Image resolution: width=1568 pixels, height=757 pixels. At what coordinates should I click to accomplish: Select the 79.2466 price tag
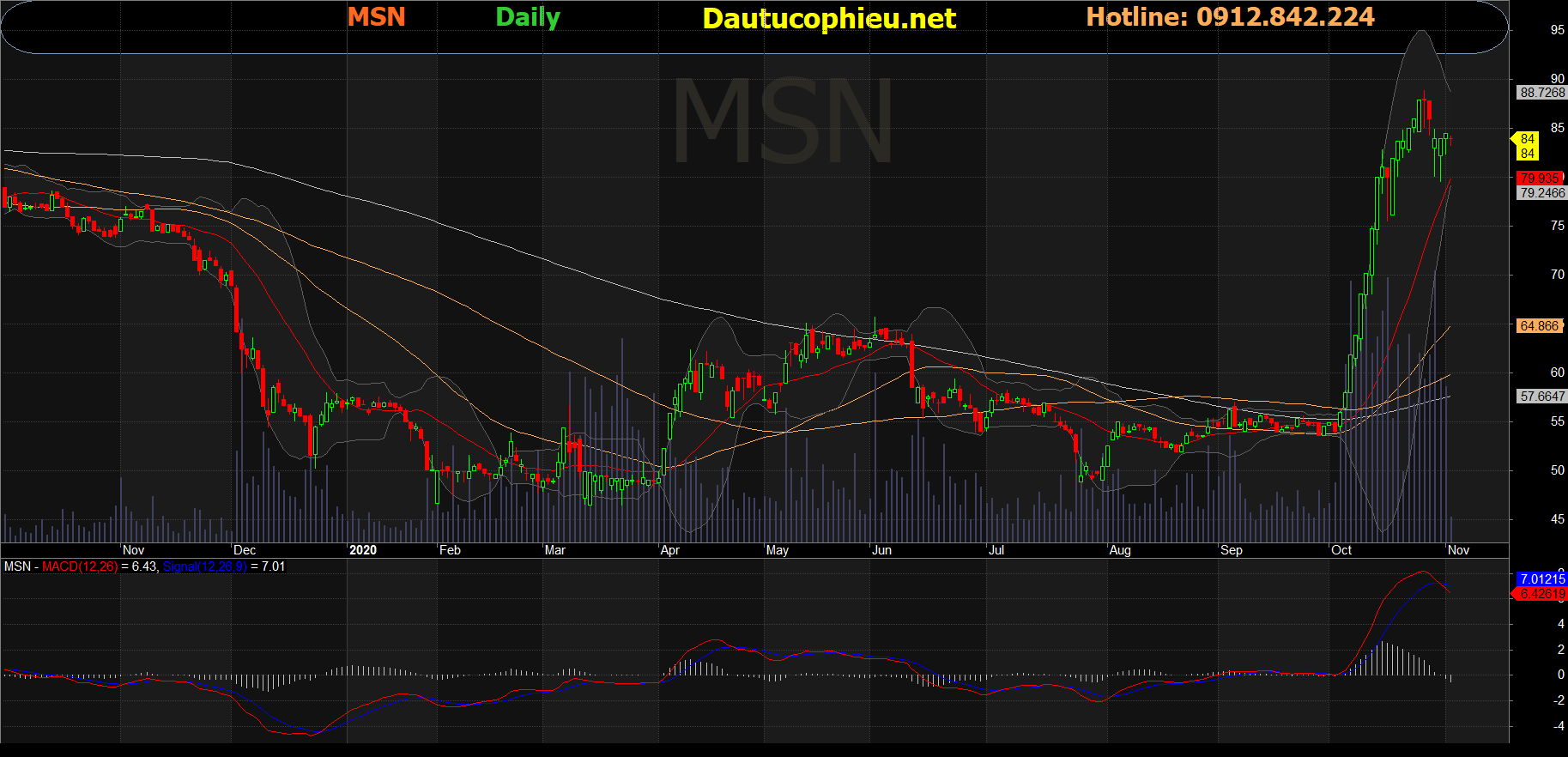point(1541,193)
